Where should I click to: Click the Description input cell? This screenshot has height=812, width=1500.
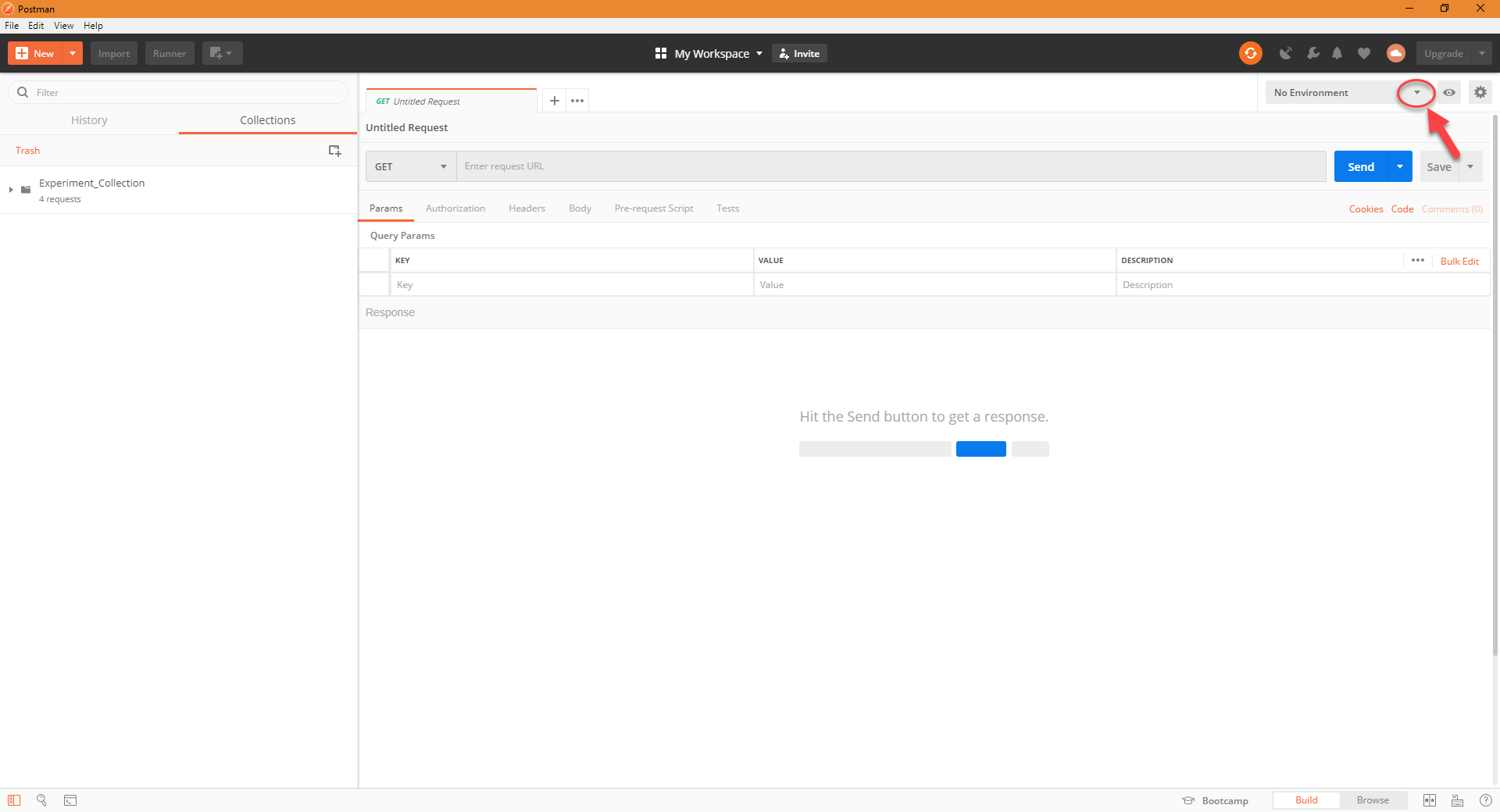pyautogui.click(x=1303, y=284)
